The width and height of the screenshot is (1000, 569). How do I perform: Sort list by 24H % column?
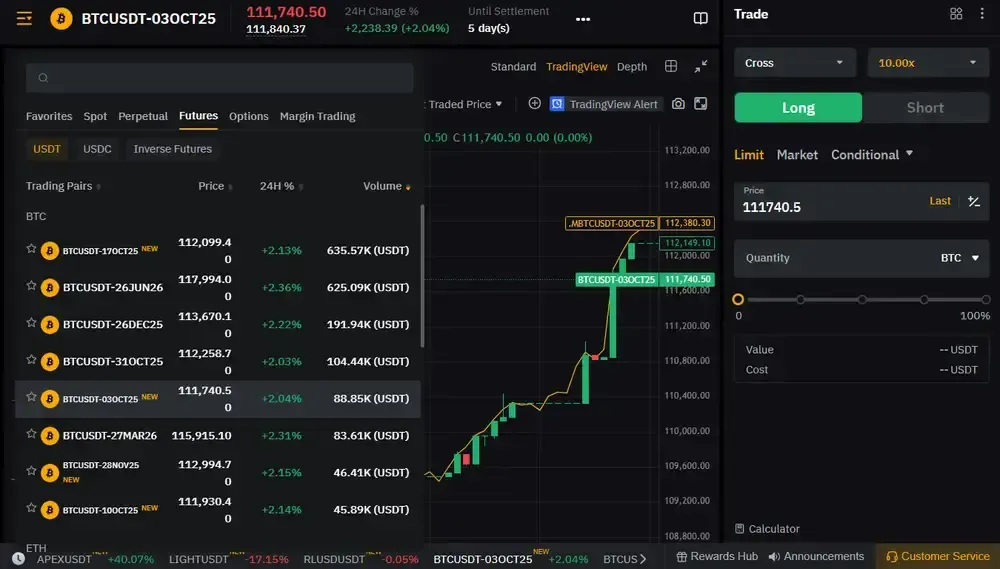pos(281,186)
